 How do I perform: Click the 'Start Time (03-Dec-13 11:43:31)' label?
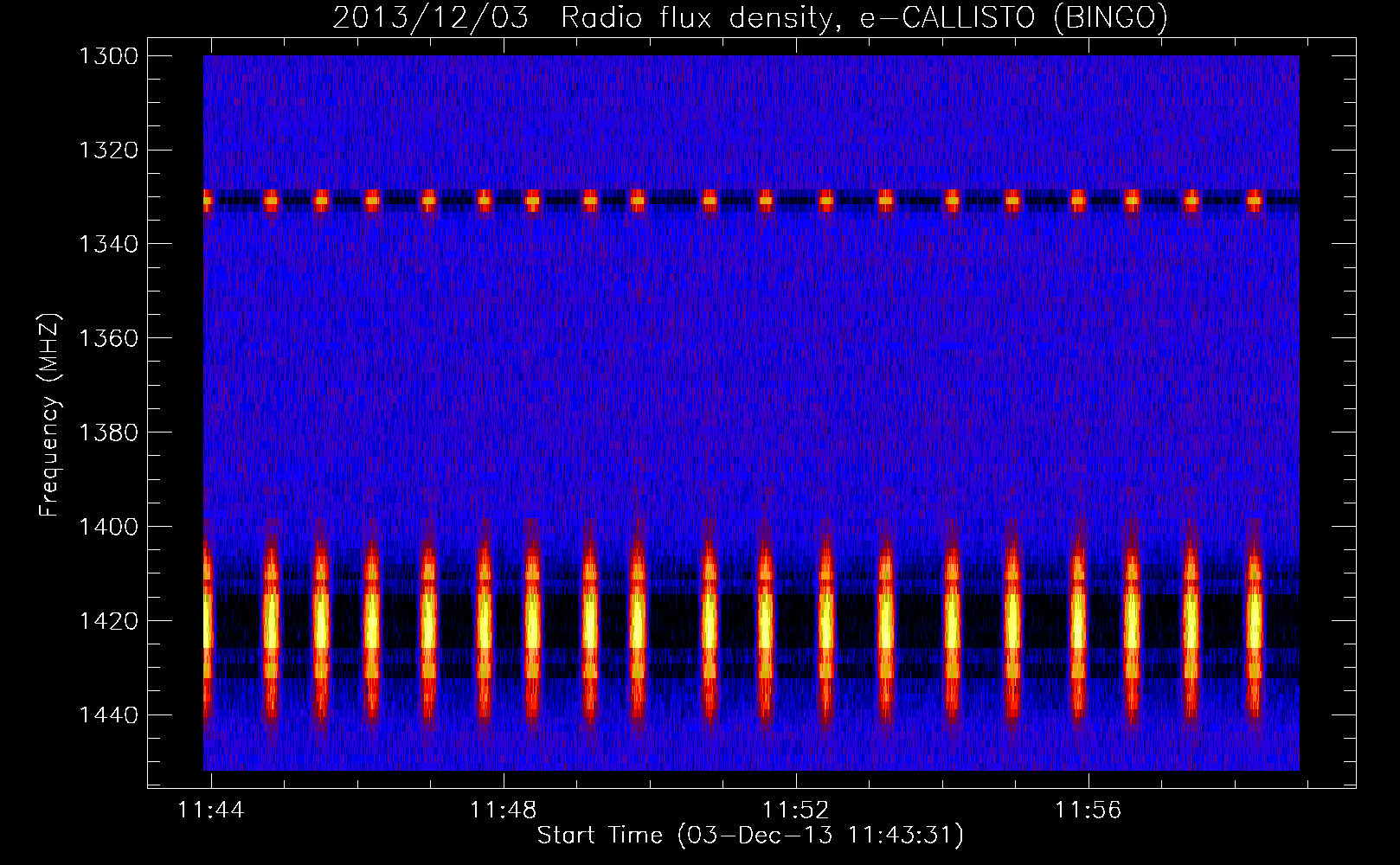click(750, 836)
